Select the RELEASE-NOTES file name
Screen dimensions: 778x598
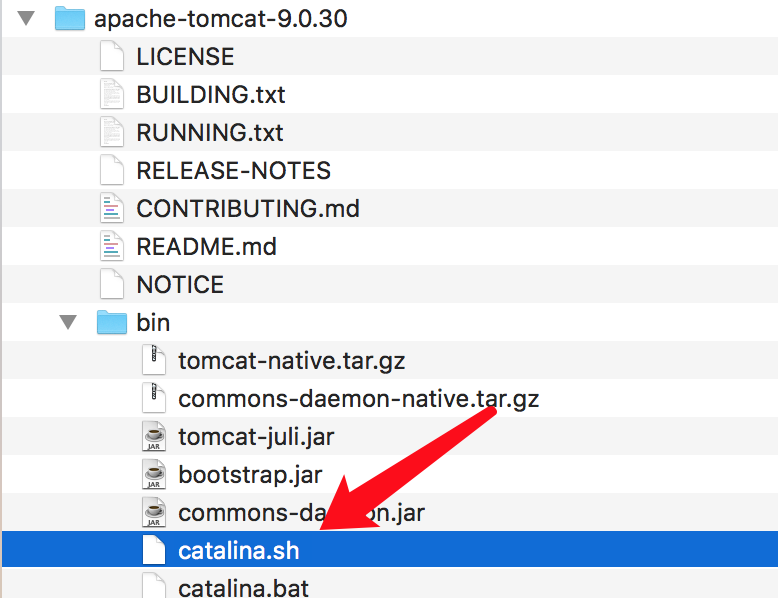click(x=234, y=171)
